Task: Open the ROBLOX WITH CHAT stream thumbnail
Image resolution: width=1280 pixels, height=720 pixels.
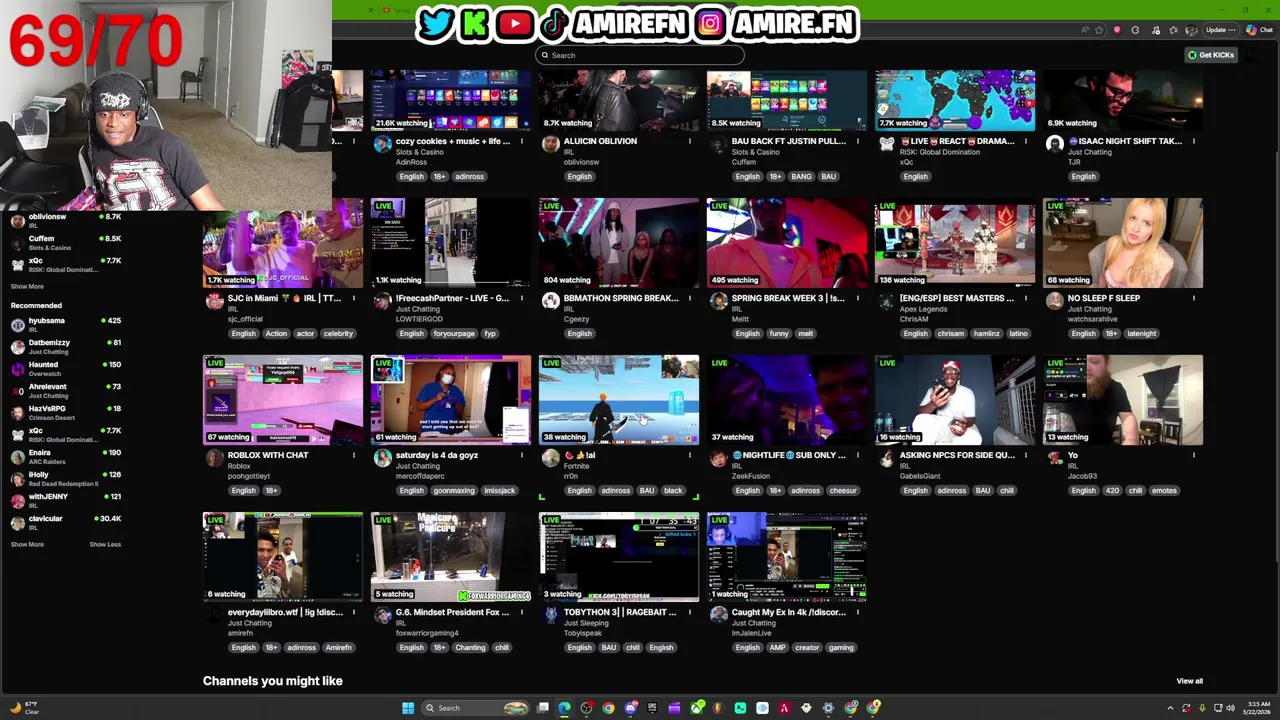Action: pos(283,400)
